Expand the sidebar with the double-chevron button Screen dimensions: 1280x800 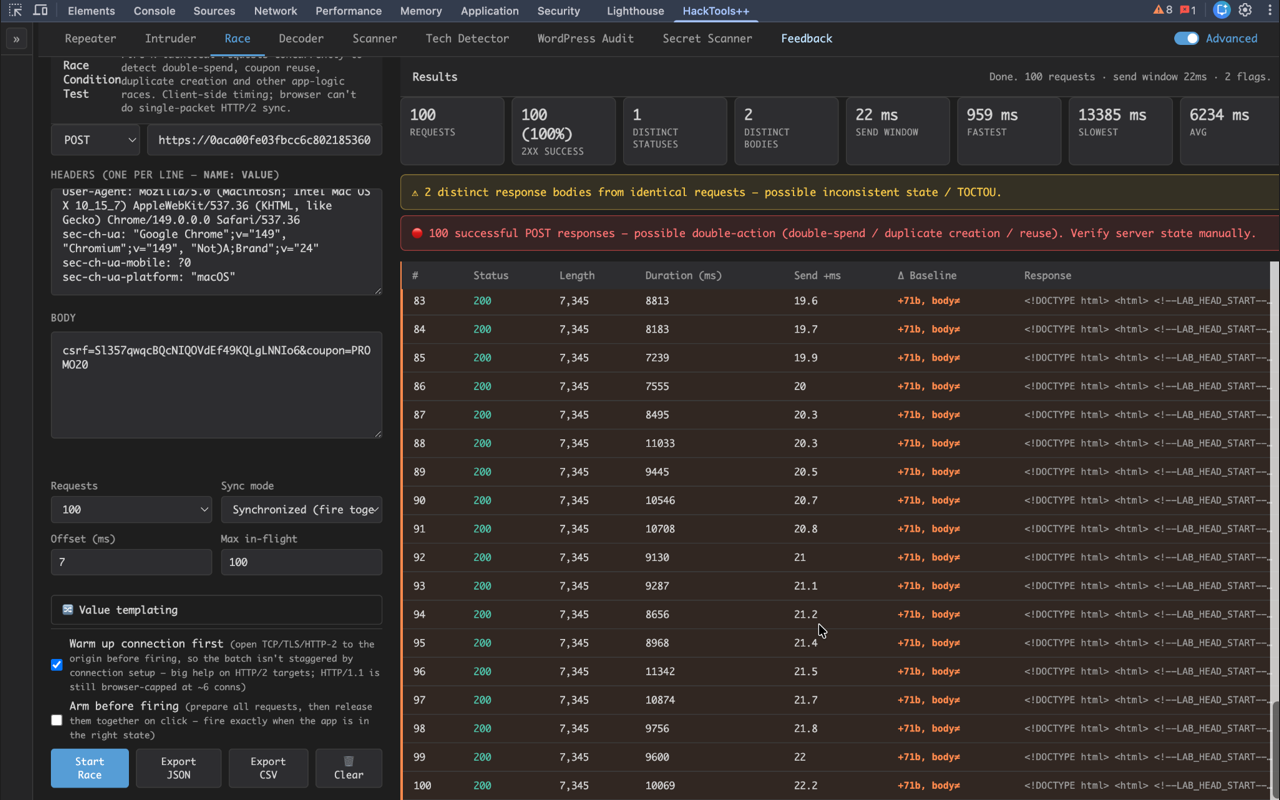click(x=16, y=39)
